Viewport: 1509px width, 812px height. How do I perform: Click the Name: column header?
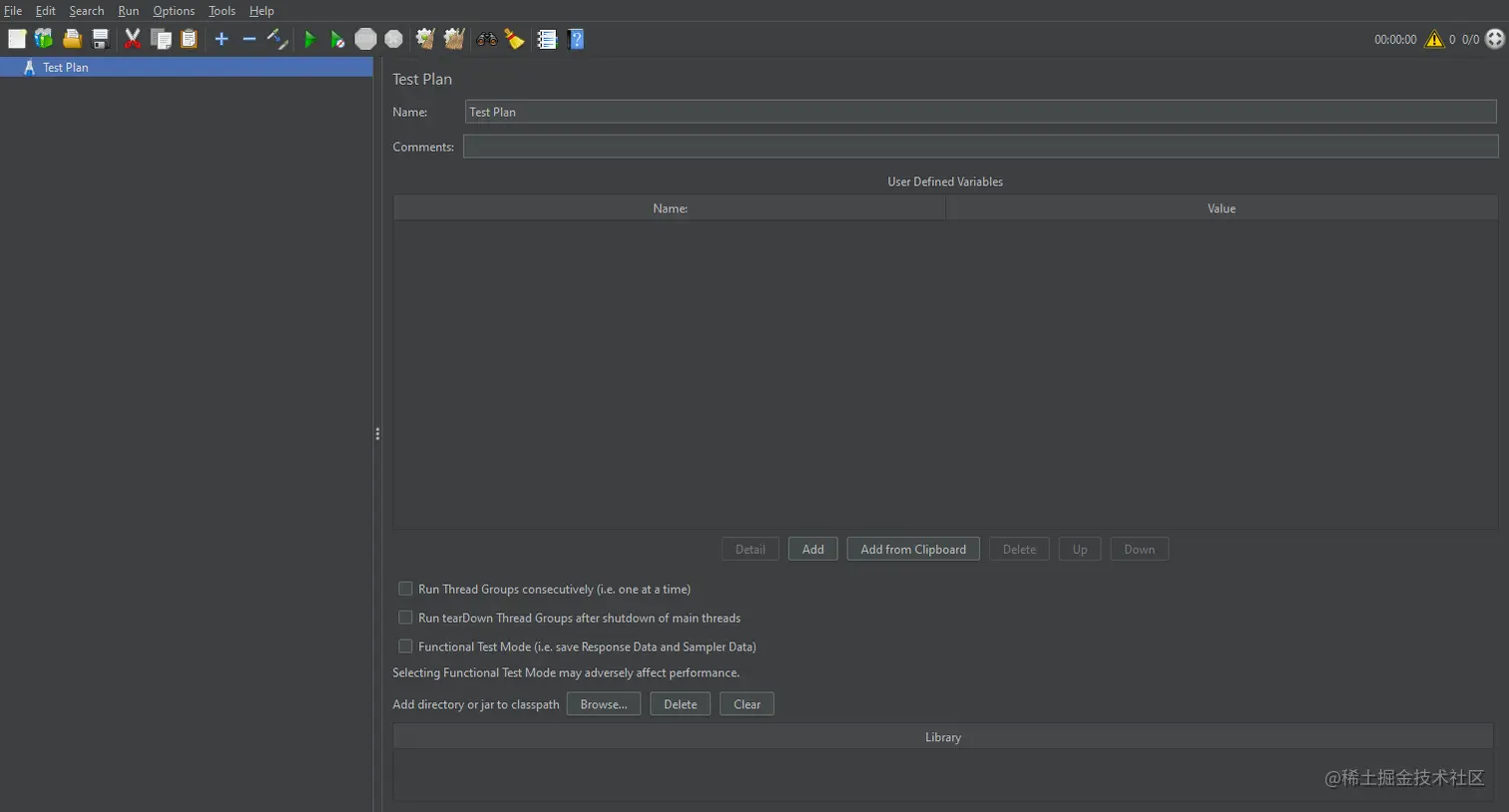pyautogui.click(x=670, y=208)
